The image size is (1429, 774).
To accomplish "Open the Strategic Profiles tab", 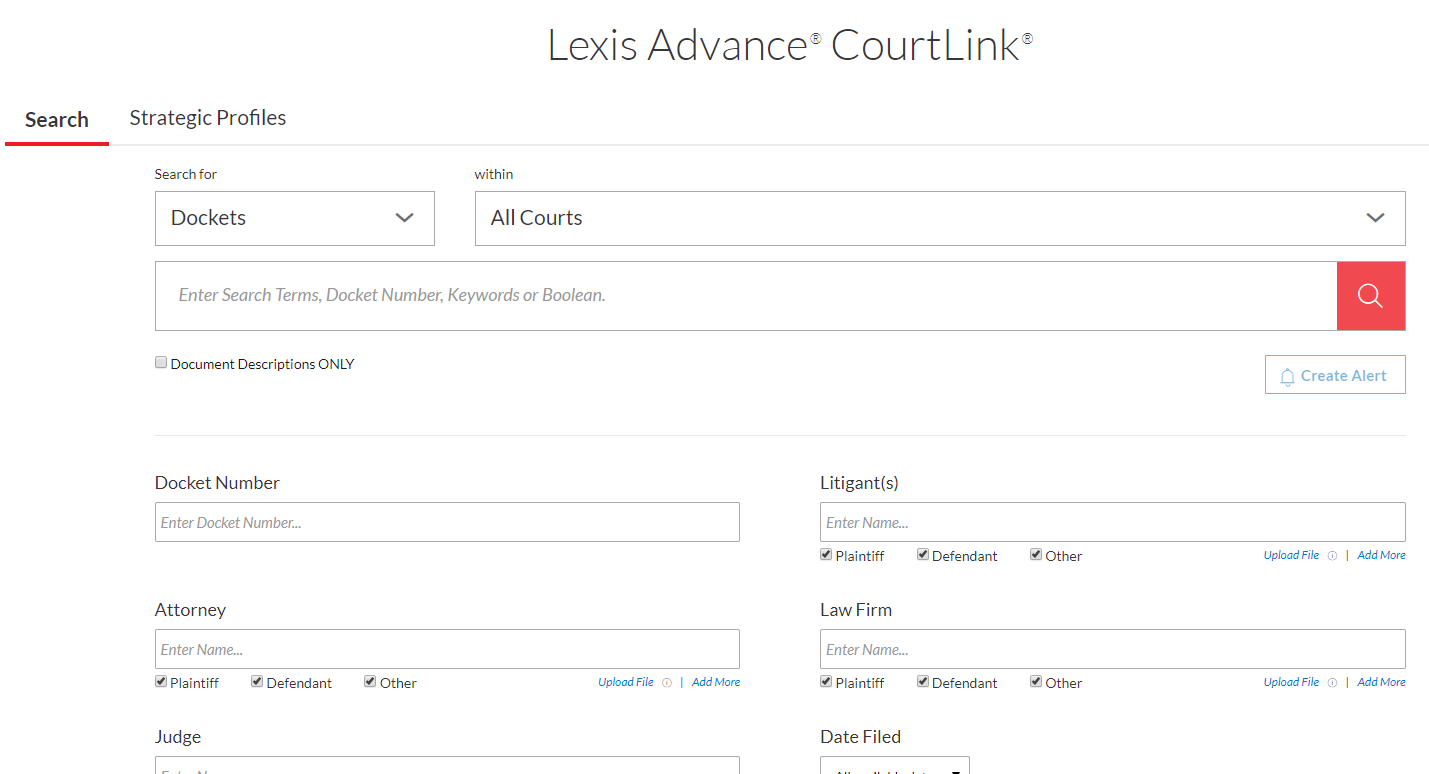I will click(x=208, y=118).
